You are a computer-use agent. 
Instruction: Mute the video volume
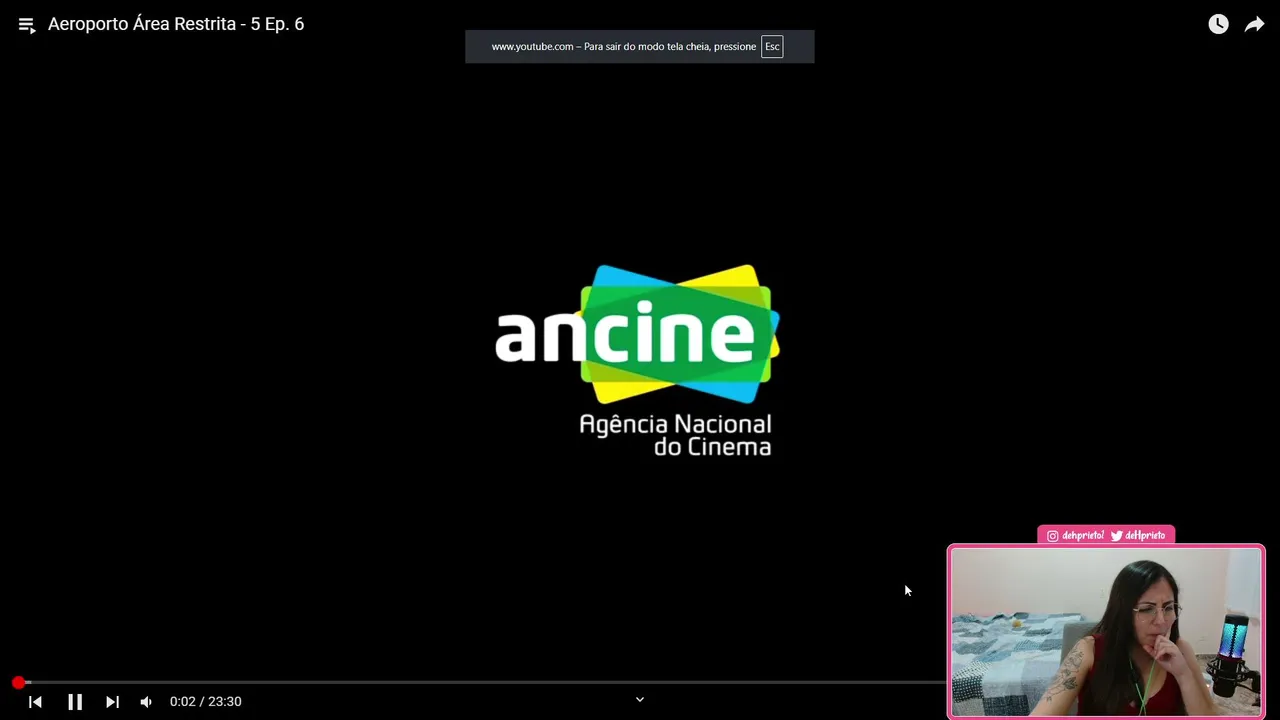click(146, 702)
